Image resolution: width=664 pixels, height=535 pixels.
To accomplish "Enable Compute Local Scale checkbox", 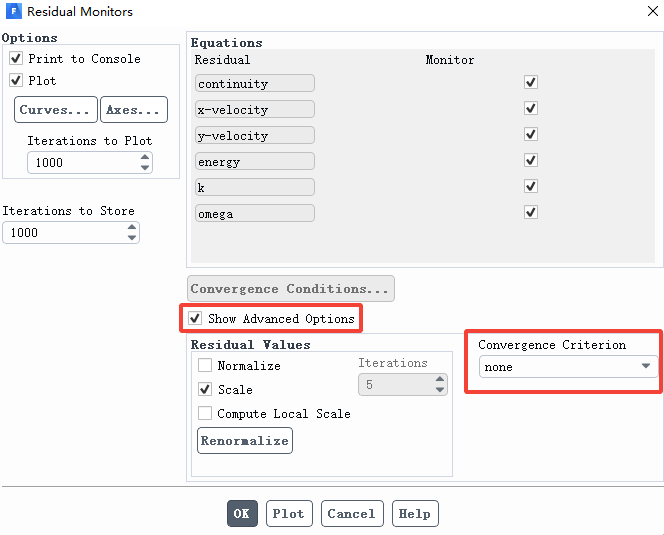I will tap(205, 413).
